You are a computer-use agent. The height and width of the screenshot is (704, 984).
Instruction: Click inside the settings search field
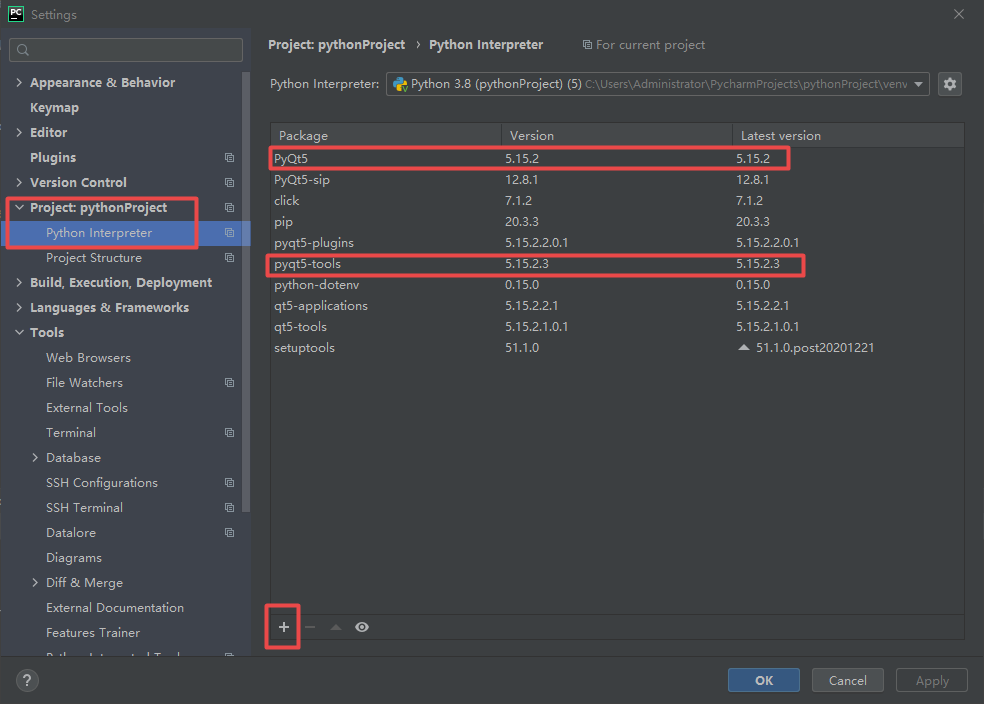tap(125, 49)
